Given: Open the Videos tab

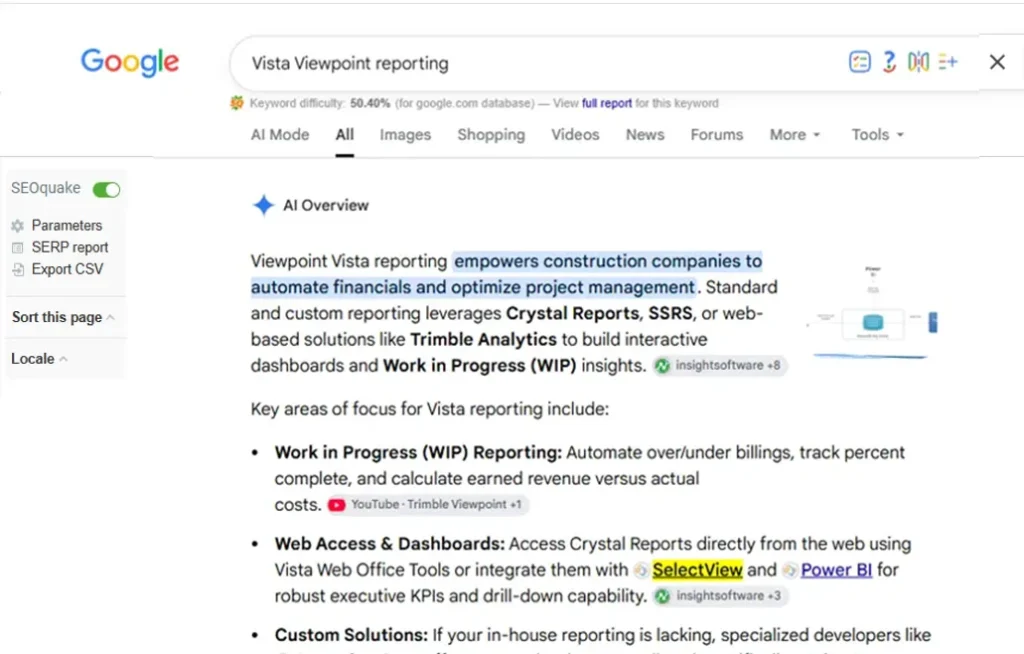Looking at the screenshot, I should coord(575,135).
